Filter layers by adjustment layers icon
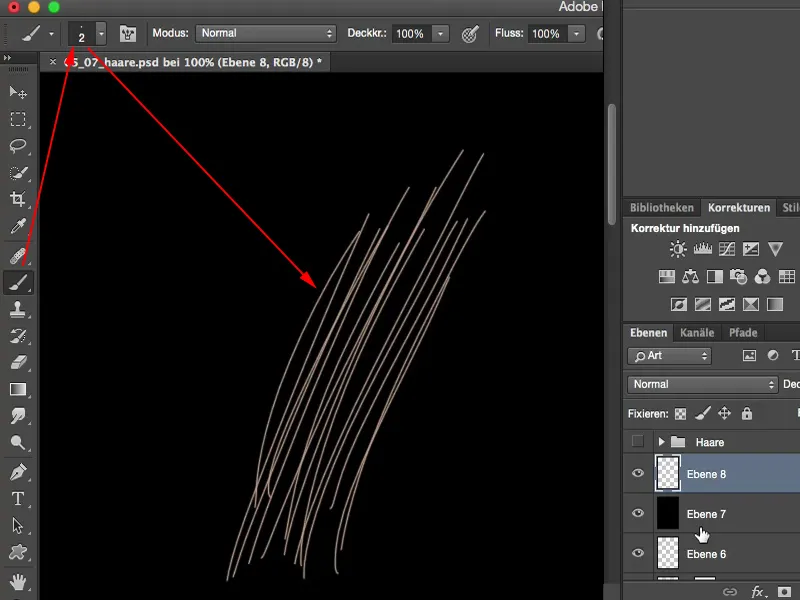 (773, 356)
